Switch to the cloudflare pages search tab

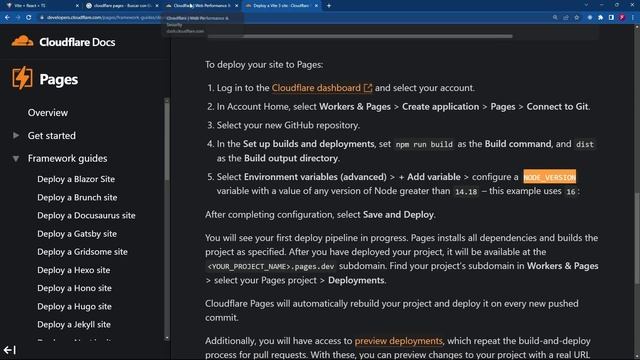pos(122,6)
